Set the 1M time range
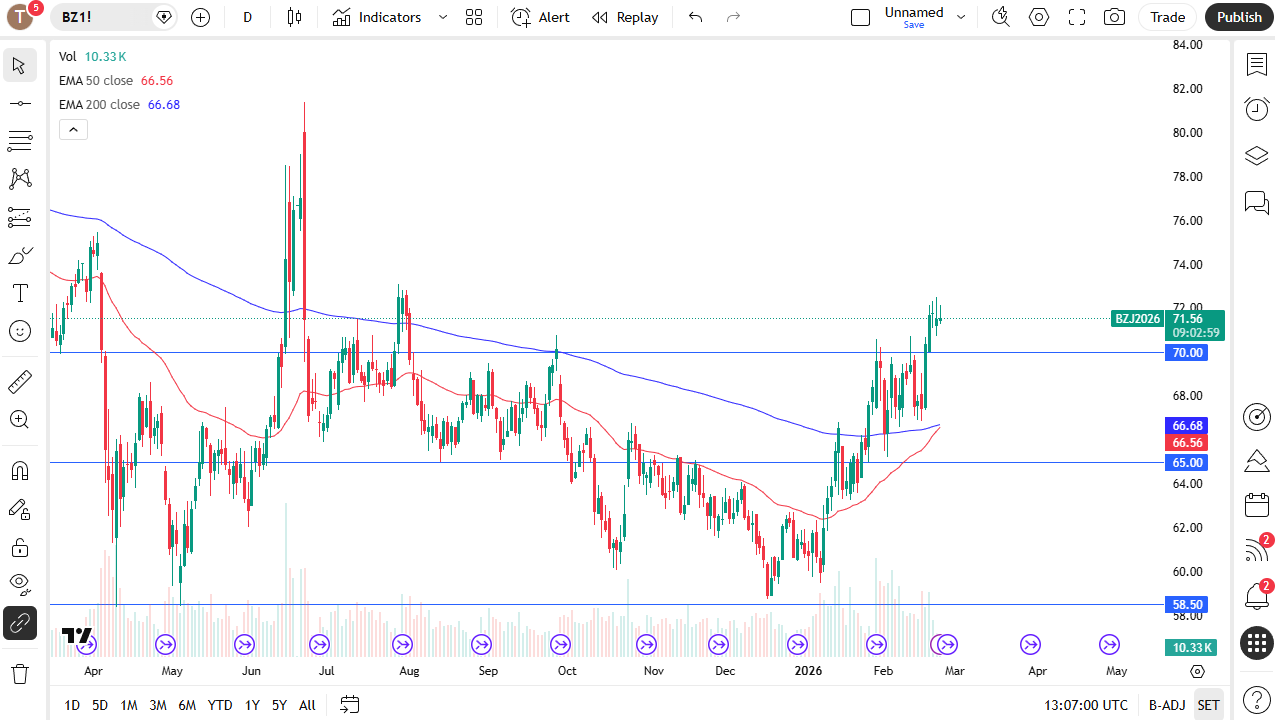The image size is (1275, 720). pyautogui.click(x=129, y=705)
